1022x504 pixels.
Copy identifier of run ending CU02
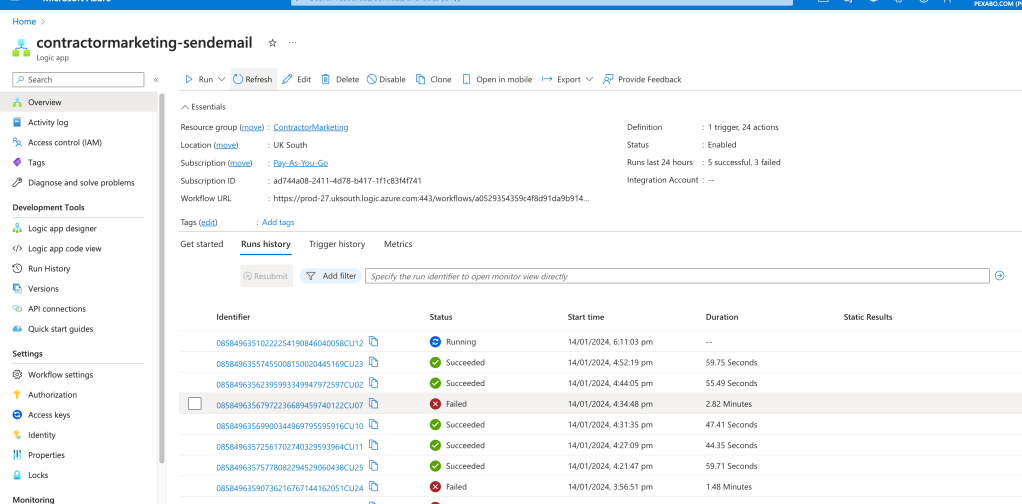tap(373, 383)
